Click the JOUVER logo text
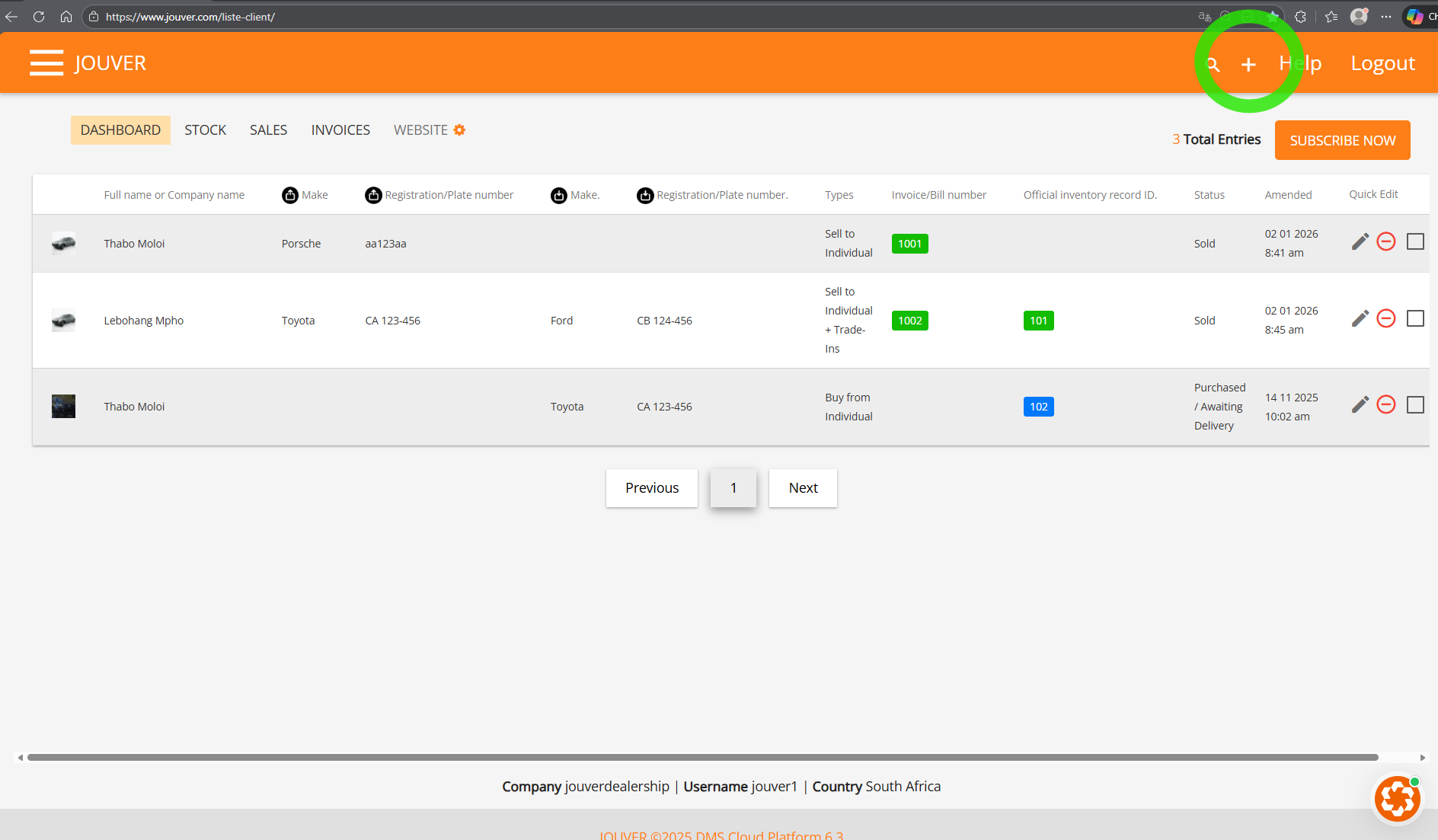Screen dimensions: 1438x840 [110, 63]
